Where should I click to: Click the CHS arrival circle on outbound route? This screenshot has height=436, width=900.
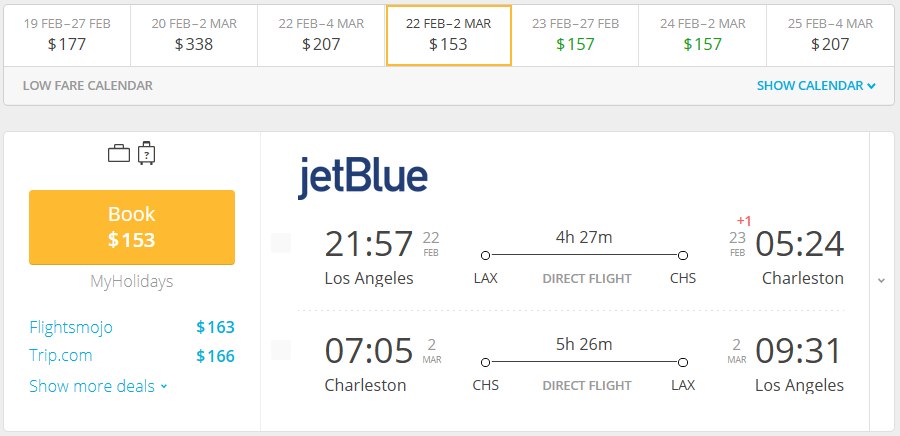coord(682,255)
